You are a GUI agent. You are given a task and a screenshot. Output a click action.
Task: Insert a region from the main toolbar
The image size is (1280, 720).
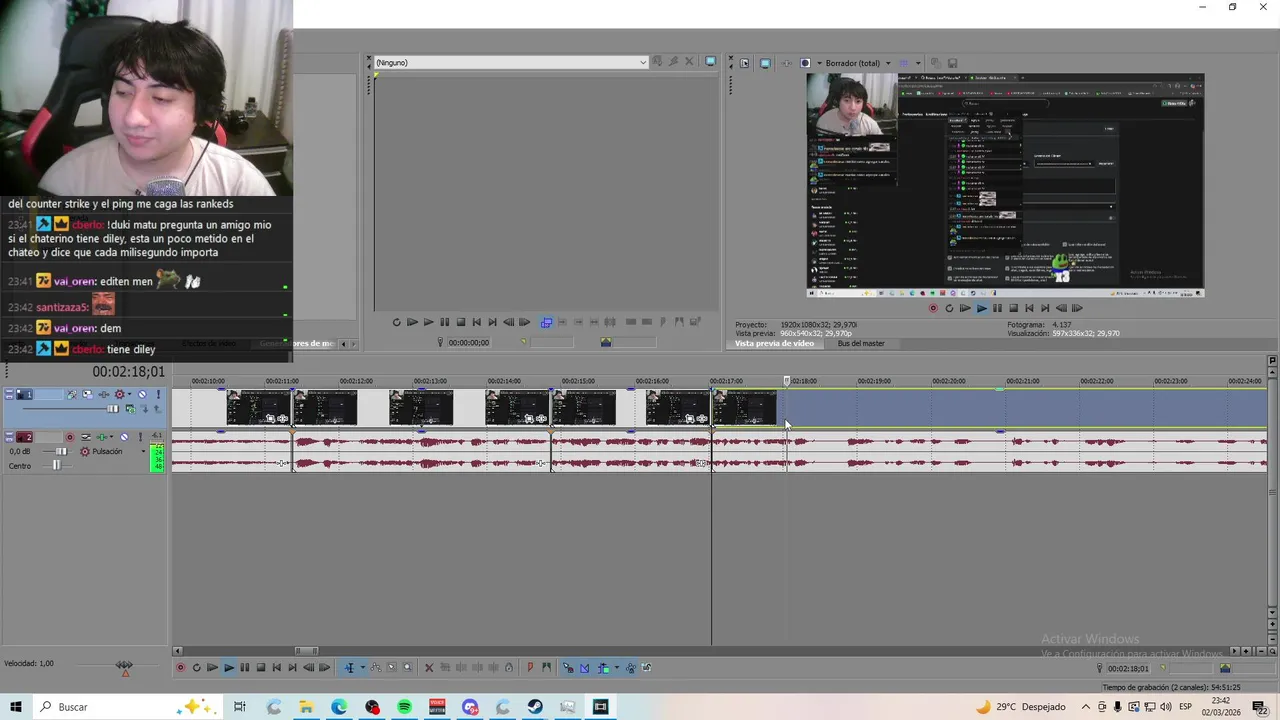pos(547,667)
